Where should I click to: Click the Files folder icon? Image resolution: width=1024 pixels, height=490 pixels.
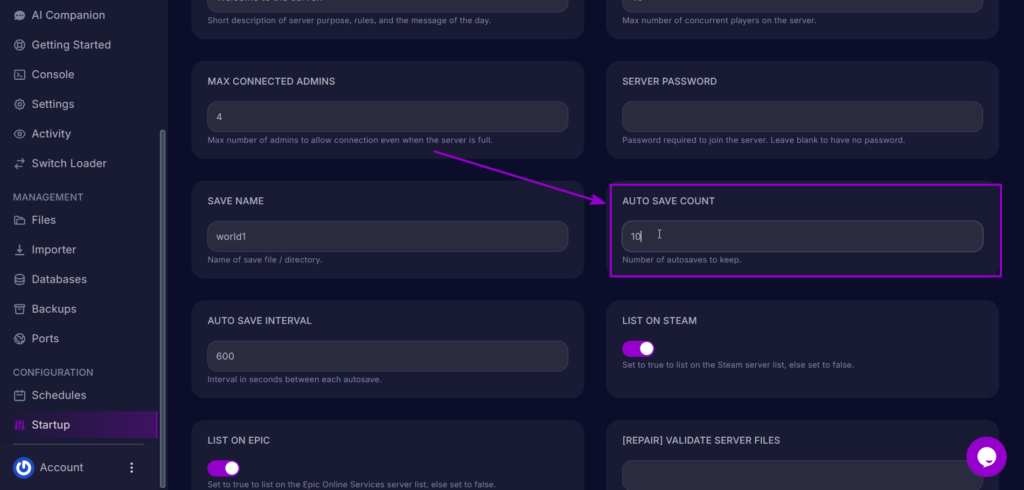[20, 220]
